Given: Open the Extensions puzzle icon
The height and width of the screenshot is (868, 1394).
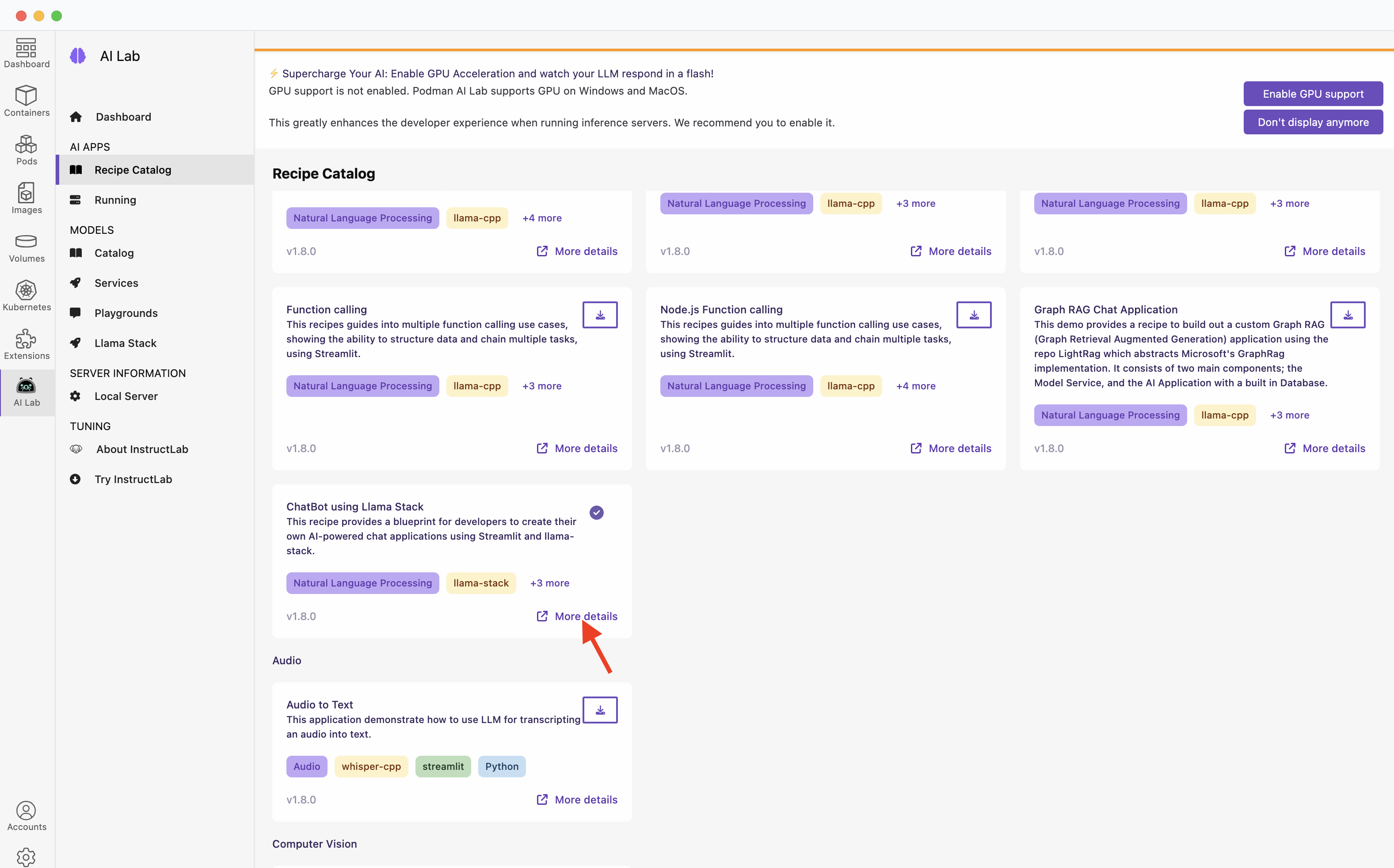Looking at the screenshot, I should point(27,344).
